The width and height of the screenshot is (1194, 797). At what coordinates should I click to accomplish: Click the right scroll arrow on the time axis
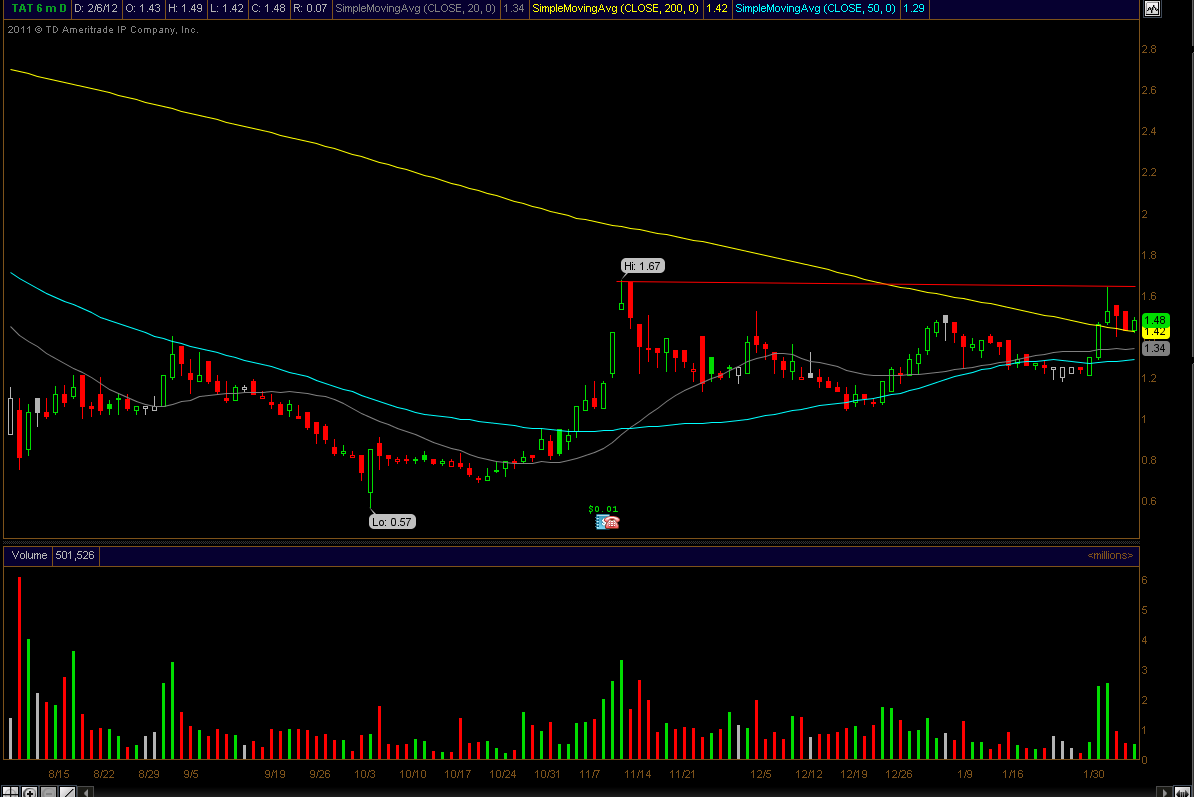[1164, 792]
